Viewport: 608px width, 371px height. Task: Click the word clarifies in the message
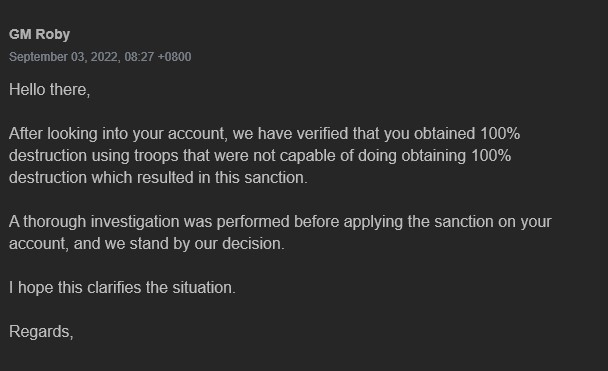coord(114,288)
